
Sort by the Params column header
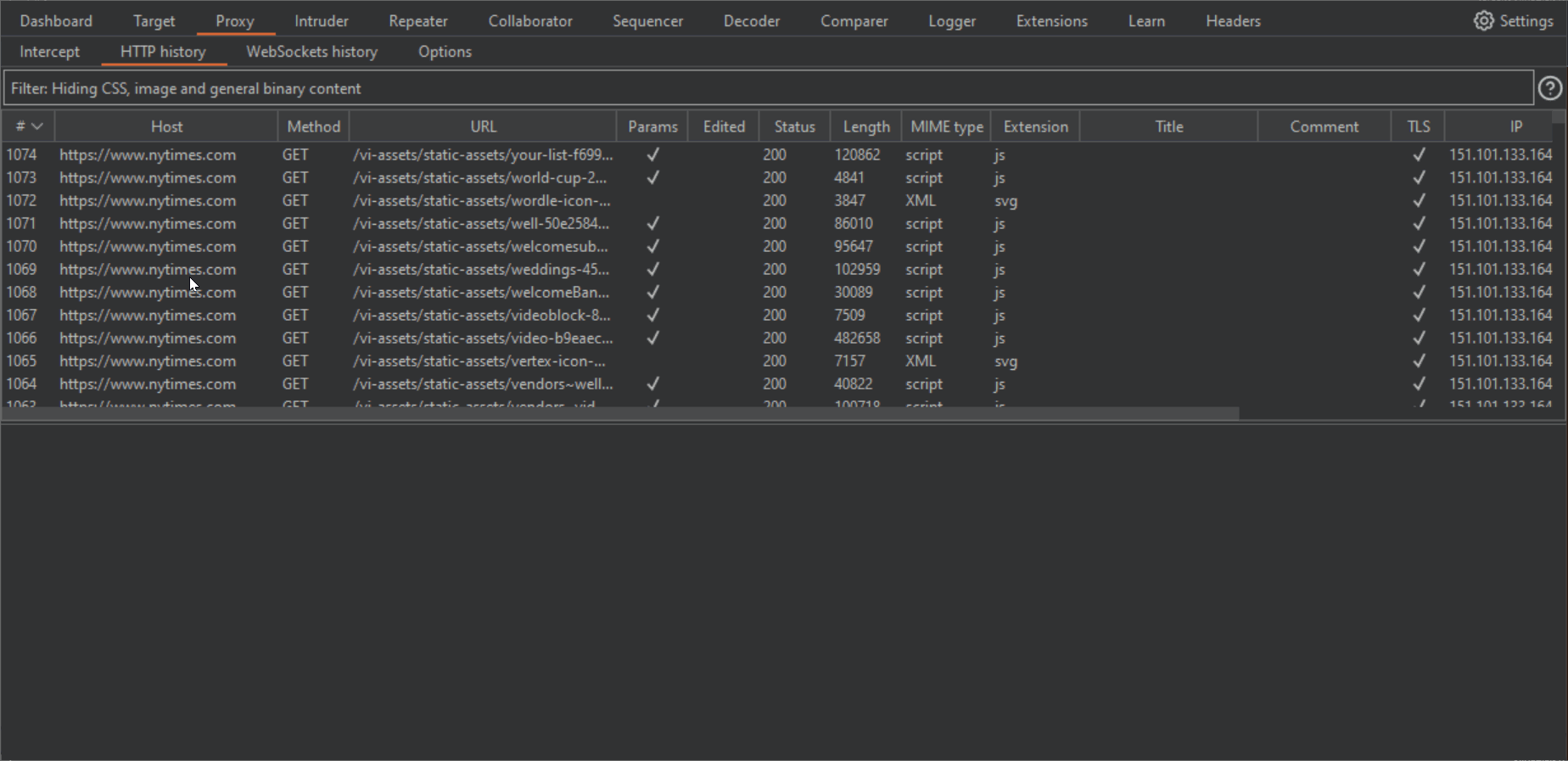click(x=652, y=126)
